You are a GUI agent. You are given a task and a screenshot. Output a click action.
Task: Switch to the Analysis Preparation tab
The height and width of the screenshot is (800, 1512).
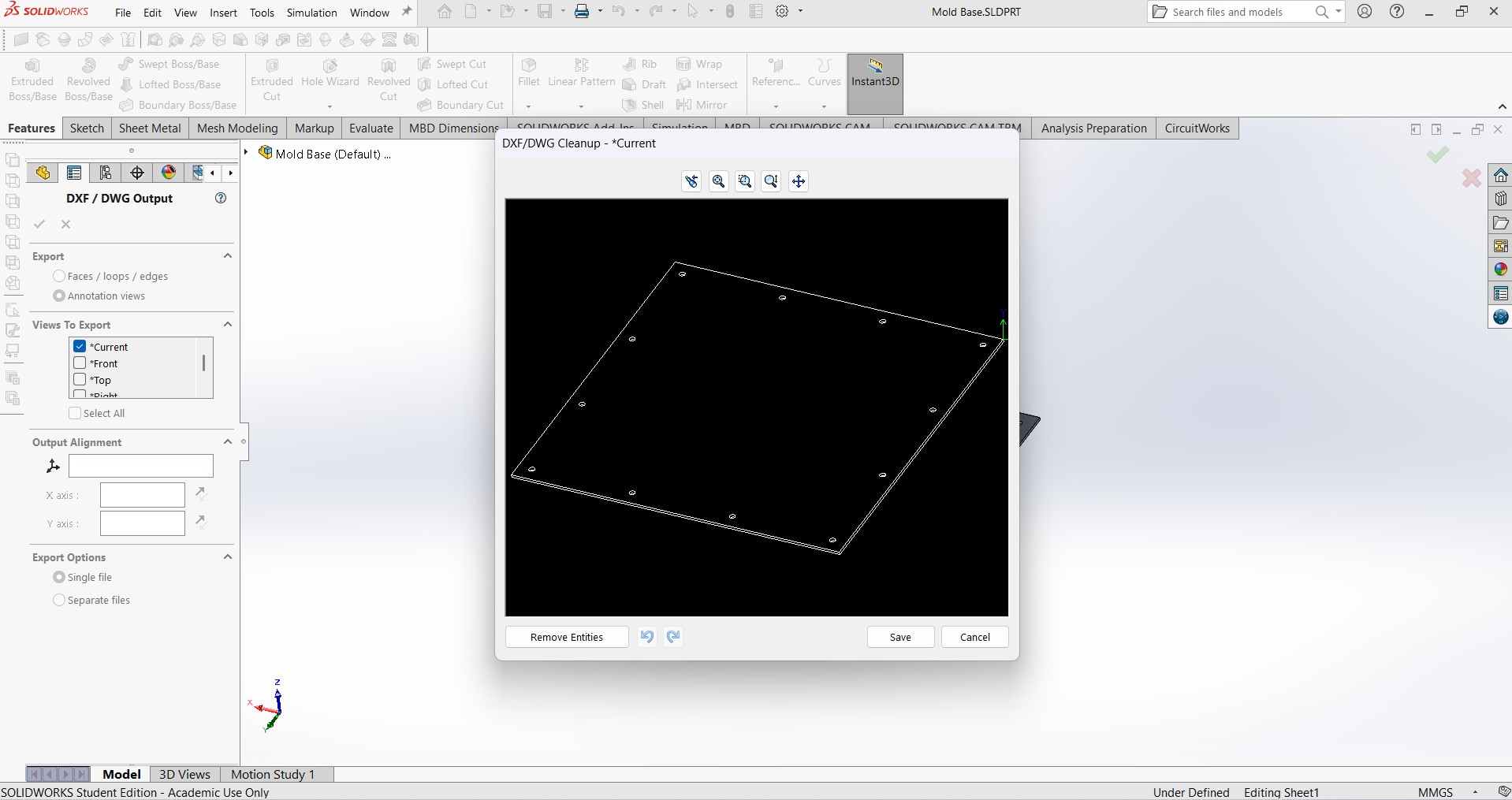1093,128
